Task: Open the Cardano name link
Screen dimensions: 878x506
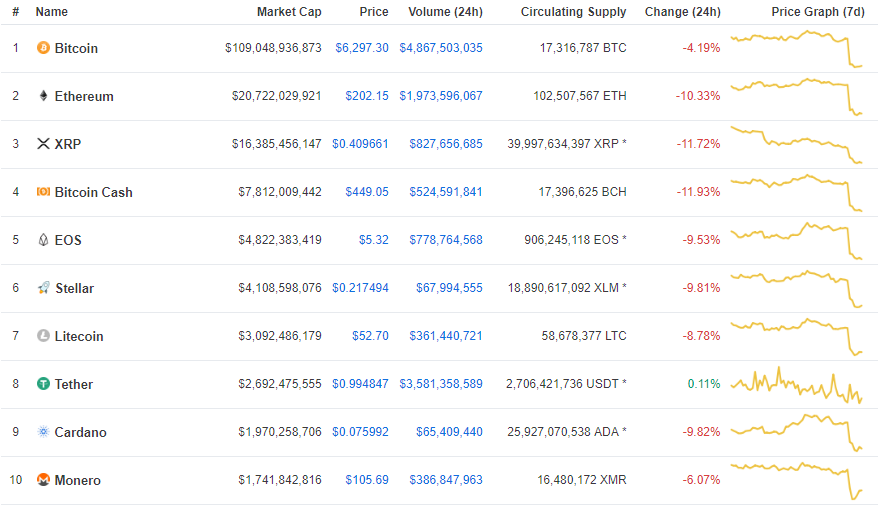Action: pos(81,432)
